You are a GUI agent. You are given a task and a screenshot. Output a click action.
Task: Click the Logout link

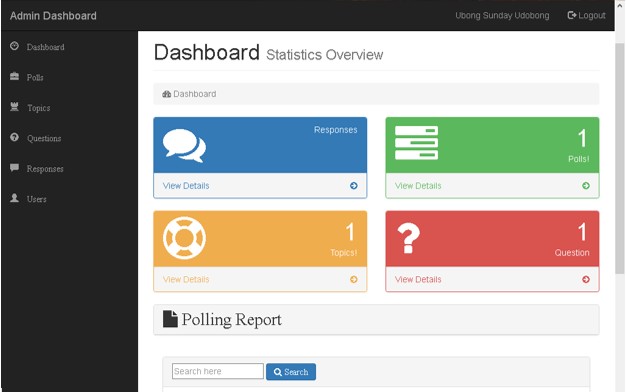coord(586,16)
